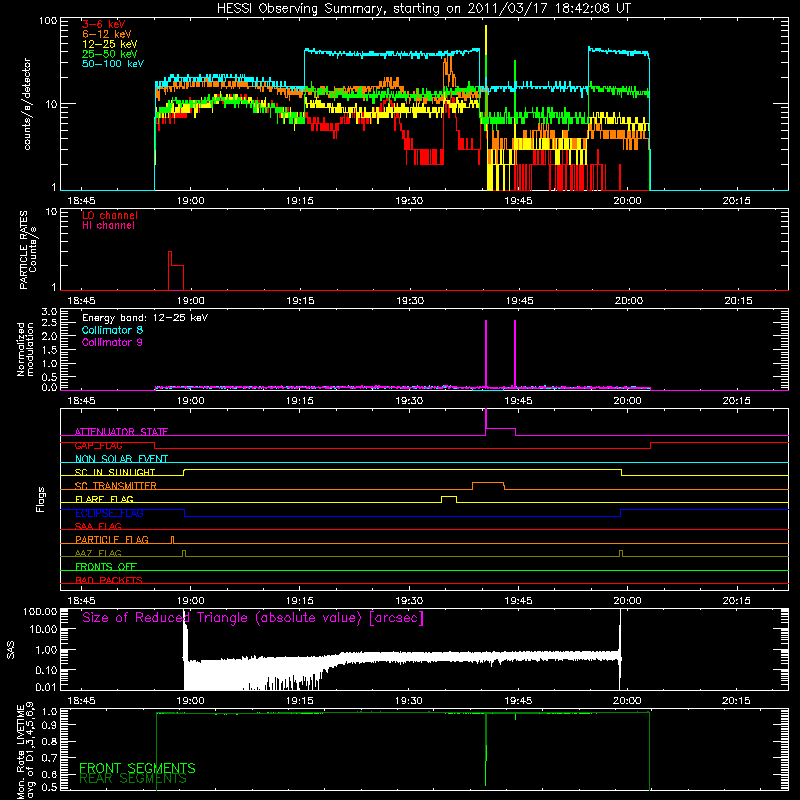This screenshot has width=800, height=800.
Task: Click the SC_IN_SUNLIGHT flag label
Action: [x=115, y=472]
